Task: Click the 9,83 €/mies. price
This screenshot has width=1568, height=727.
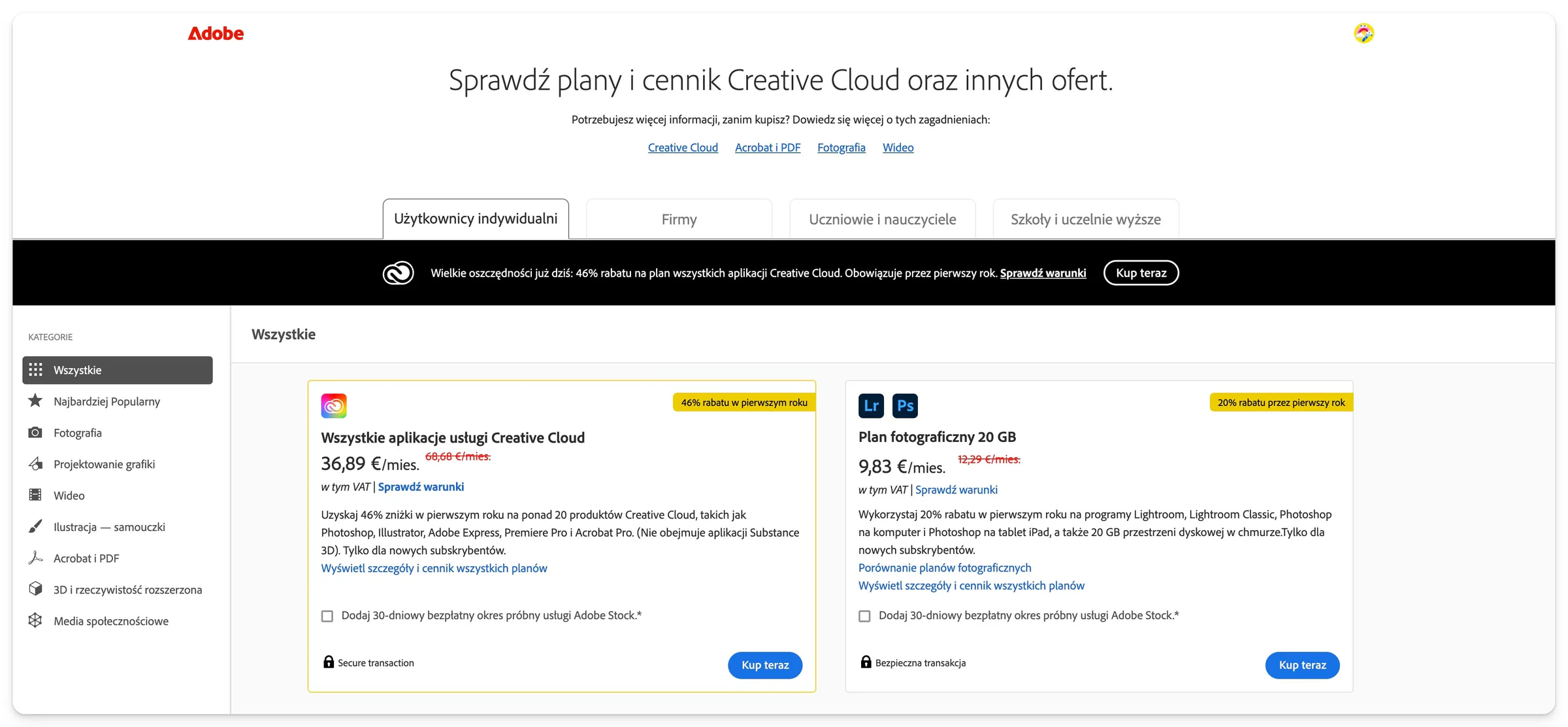Action: (x=902, y=467)
